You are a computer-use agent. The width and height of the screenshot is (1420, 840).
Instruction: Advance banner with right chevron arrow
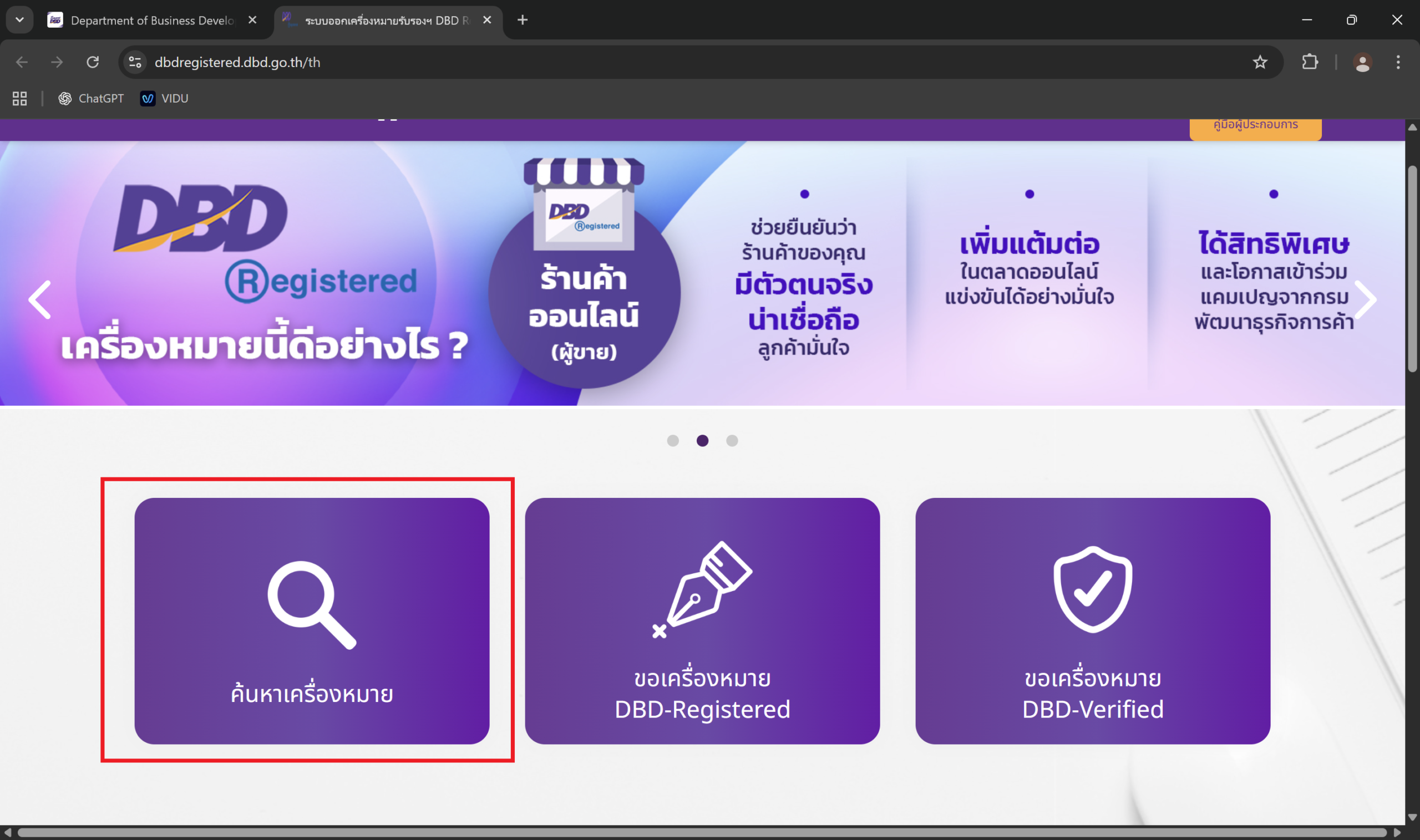click(1366, 299)
